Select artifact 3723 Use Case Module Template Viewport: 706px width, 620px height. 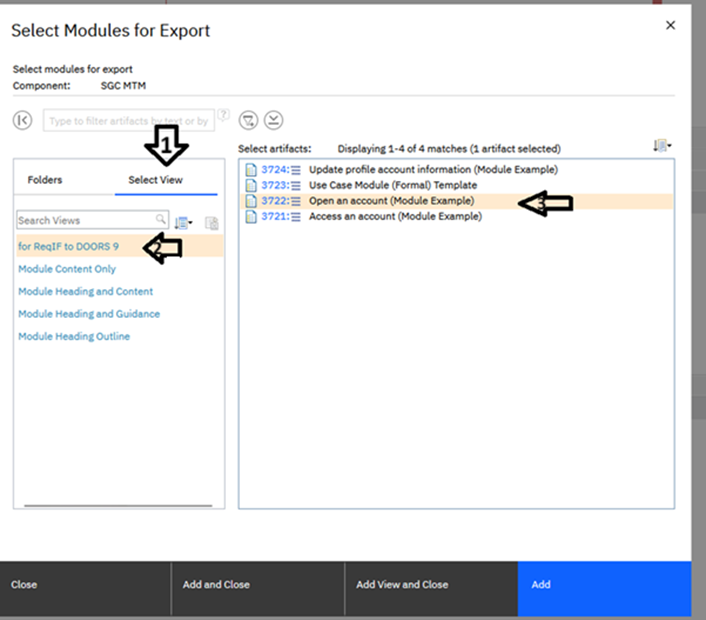tap(393, 185)
